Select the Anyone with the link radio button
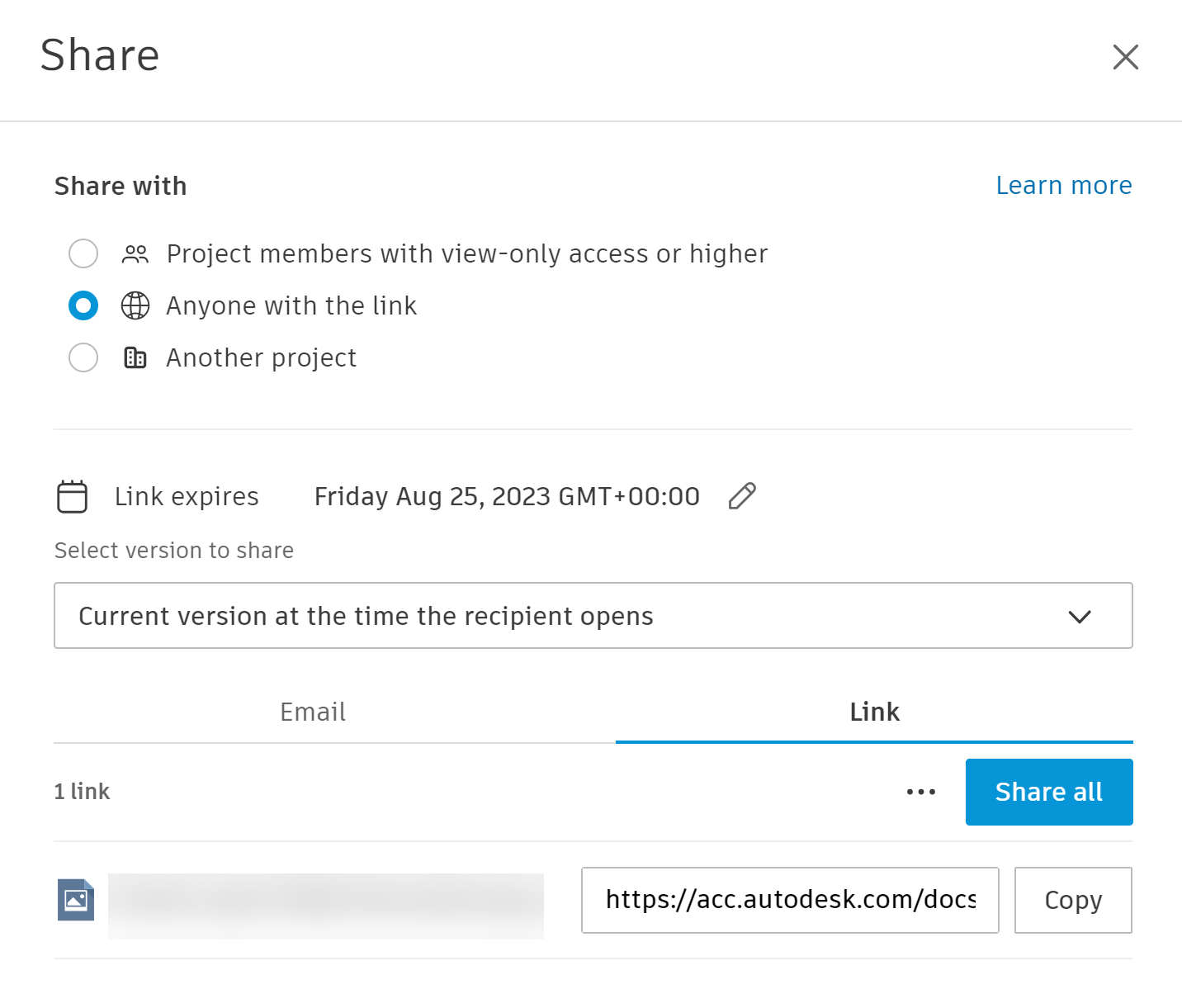This screenshot has height=1008, width=1182. coord(83,305)
